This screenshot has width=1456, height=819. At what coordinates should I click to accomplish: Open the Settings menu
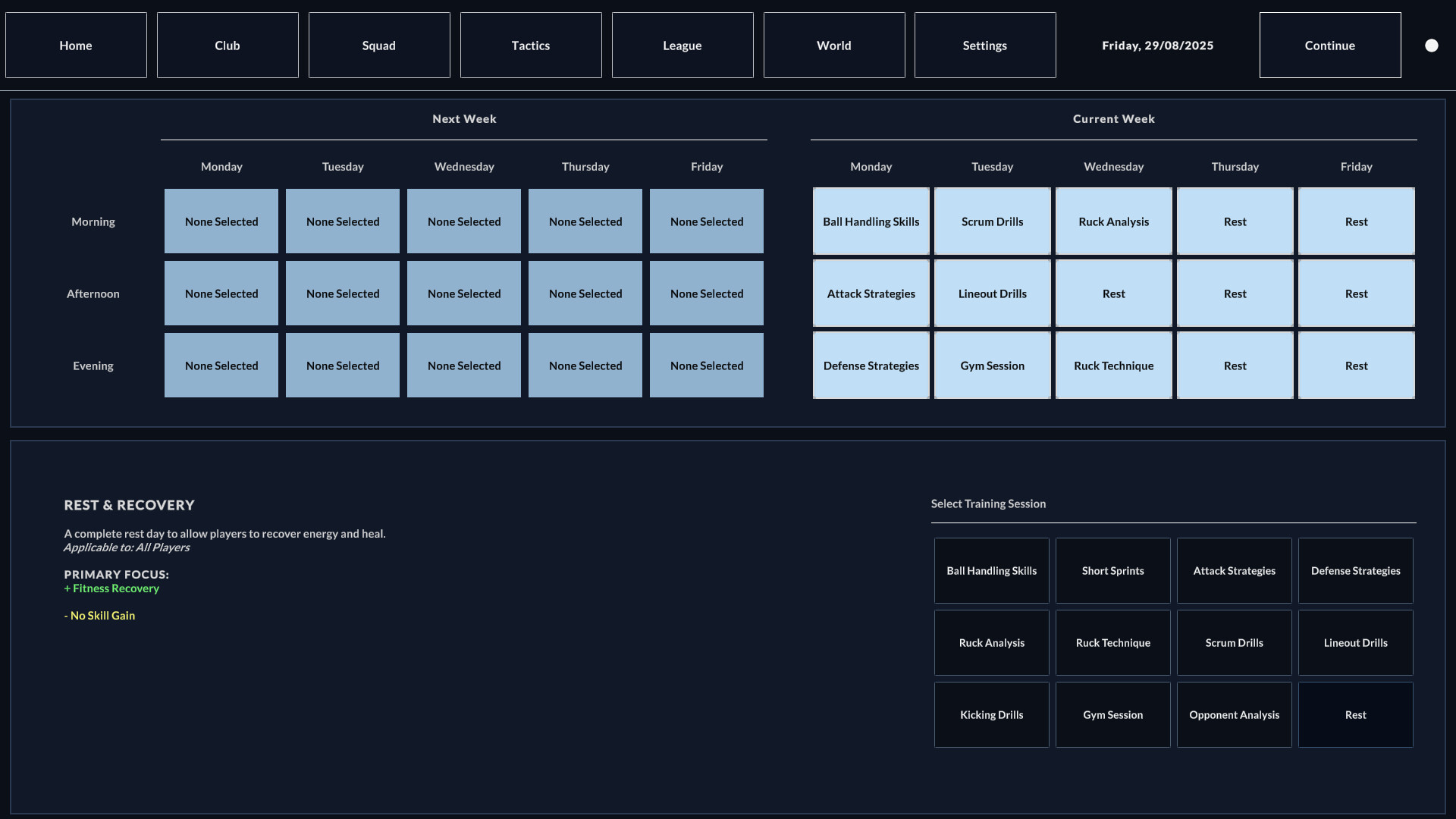(984, 45)
